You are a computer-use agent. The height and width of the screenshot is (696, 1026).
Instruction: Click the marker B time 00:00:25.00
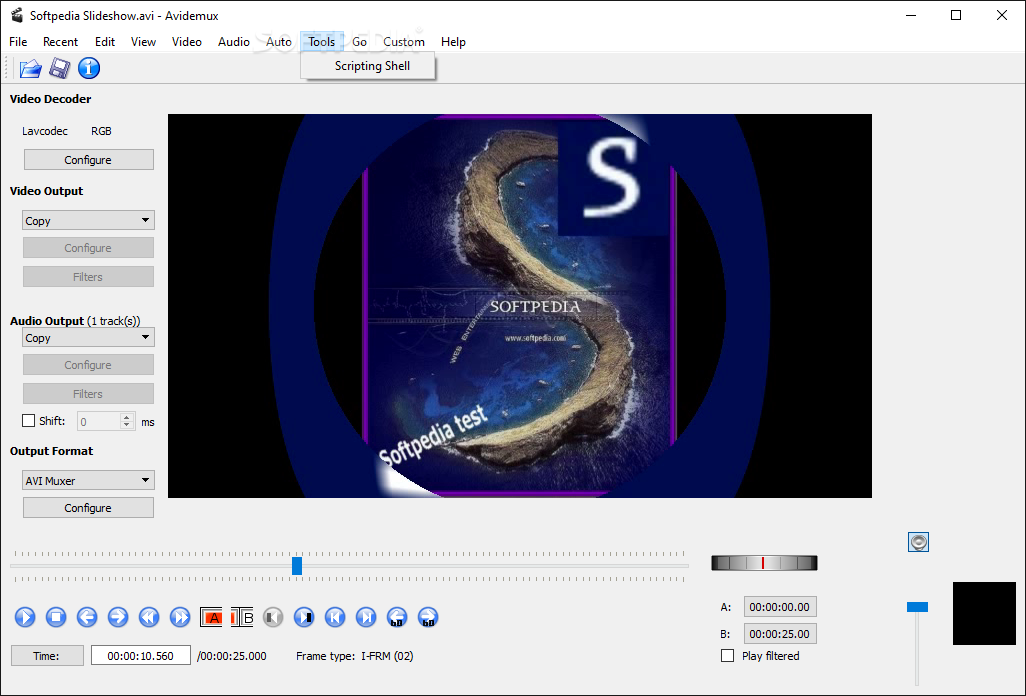click(780, 634)
